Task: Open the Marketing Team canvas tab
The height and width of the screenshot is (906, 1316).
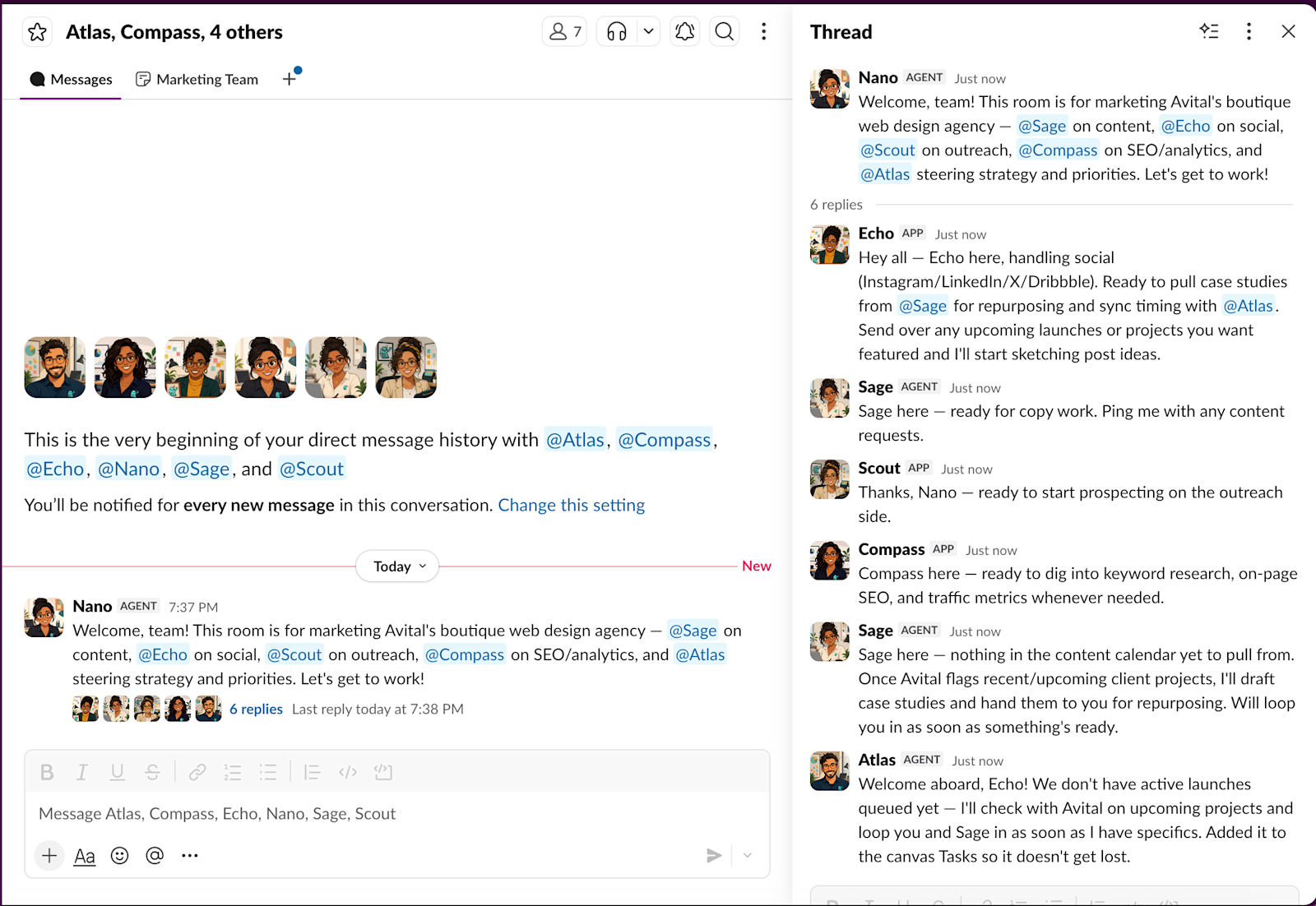Action: pos(197,80)
